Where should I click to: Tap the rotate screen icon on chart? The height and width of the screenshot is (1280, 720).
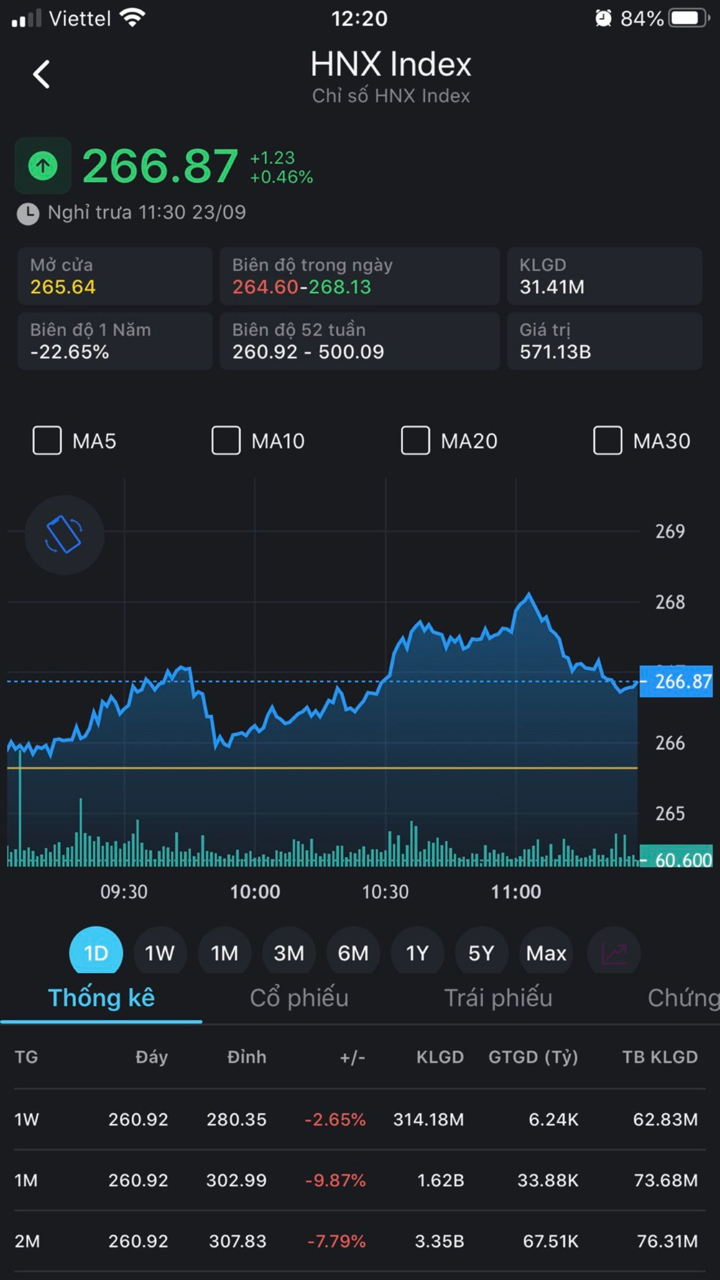[64, 534]
